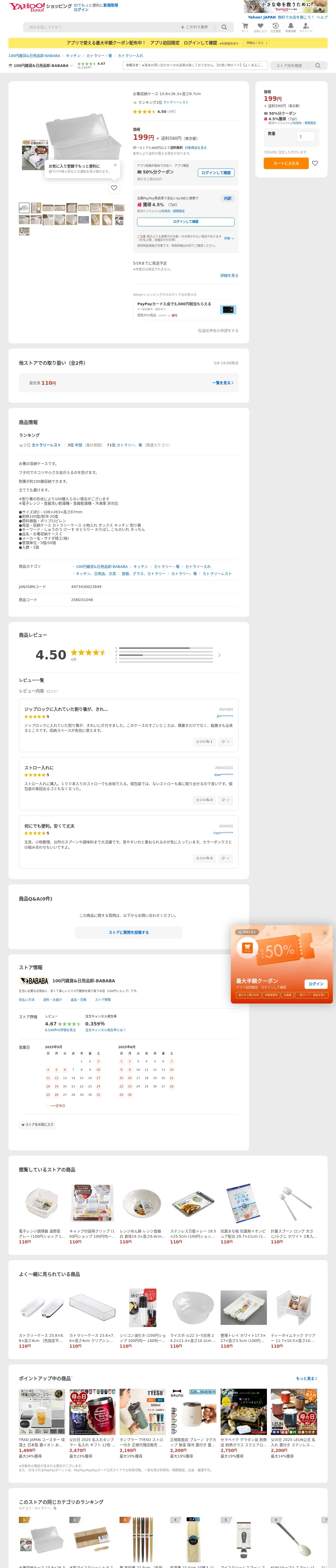Screen dimensions: 336x1568
Task: Expand 一覧を見る for other stores
Action: pos(223,383)
